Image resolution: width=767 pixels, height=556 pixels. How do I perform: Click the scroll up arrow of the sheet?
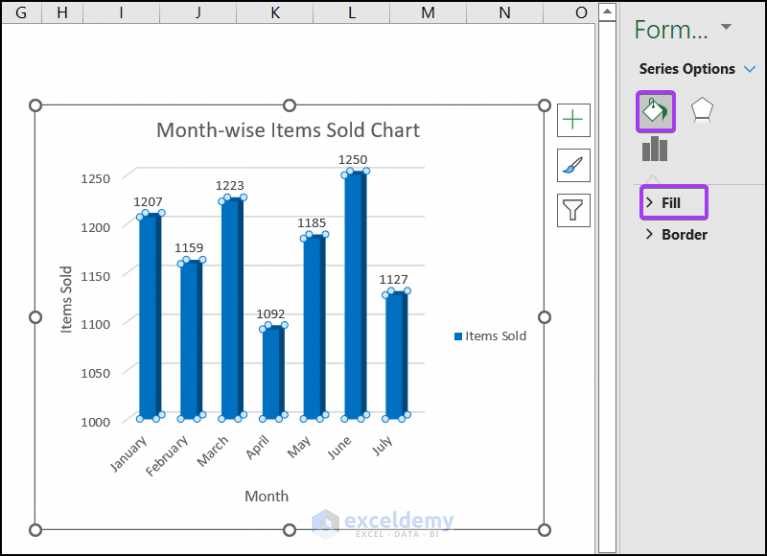[607, 11]
